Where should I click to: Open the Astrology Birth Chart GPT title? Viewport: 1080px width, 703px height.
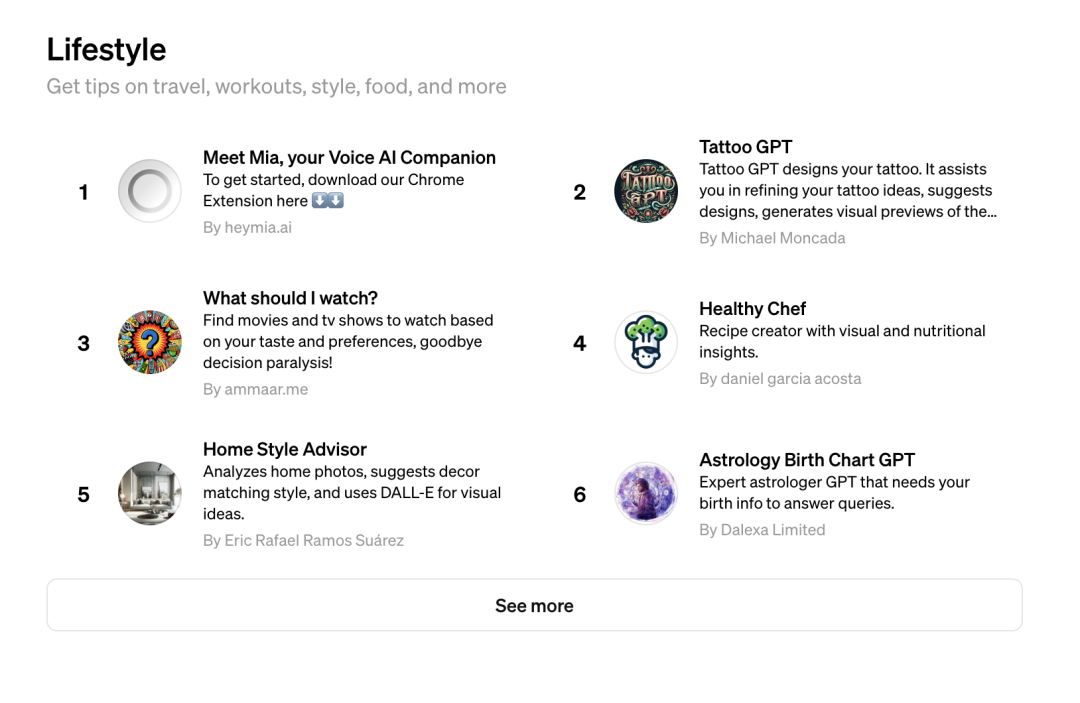click(806, 460)
